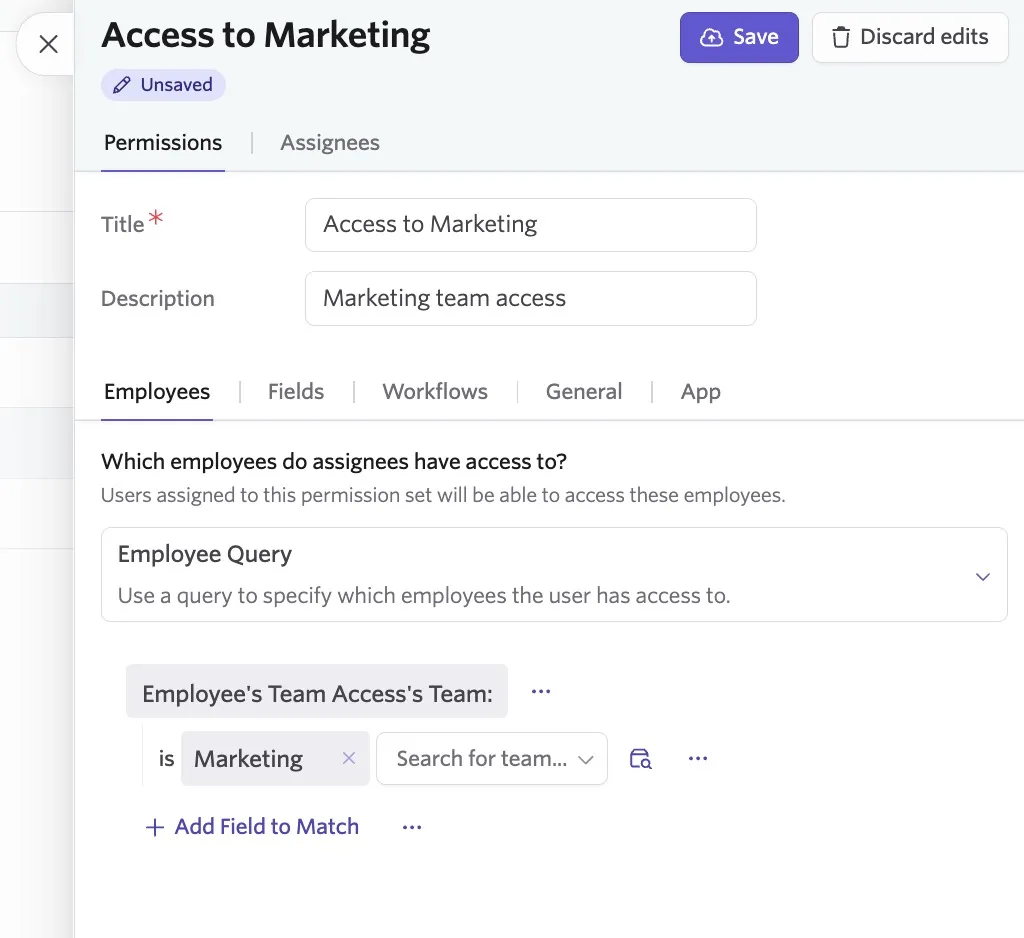Expand the Employee Query selector
The height and width of the screenshot is (938, 1024).
point(554,575)
